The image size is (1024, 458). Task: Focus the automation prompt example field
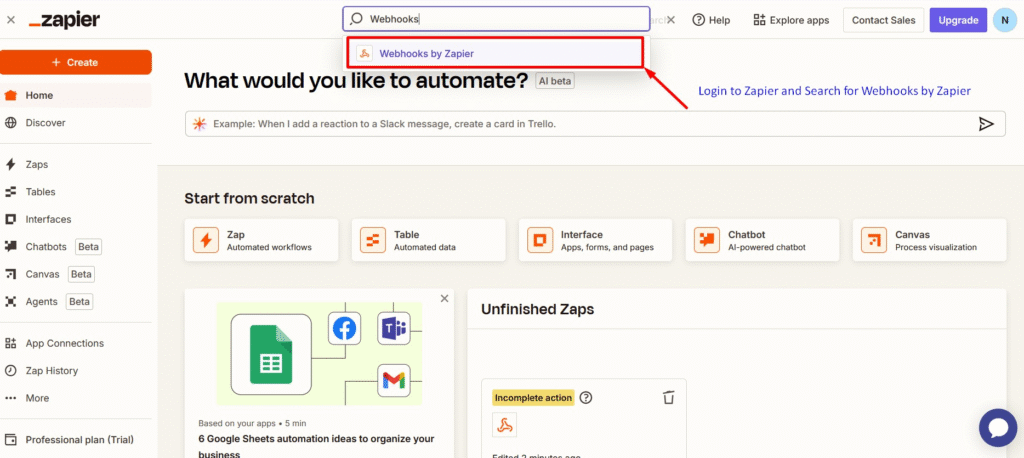click(x=595, y=123)
